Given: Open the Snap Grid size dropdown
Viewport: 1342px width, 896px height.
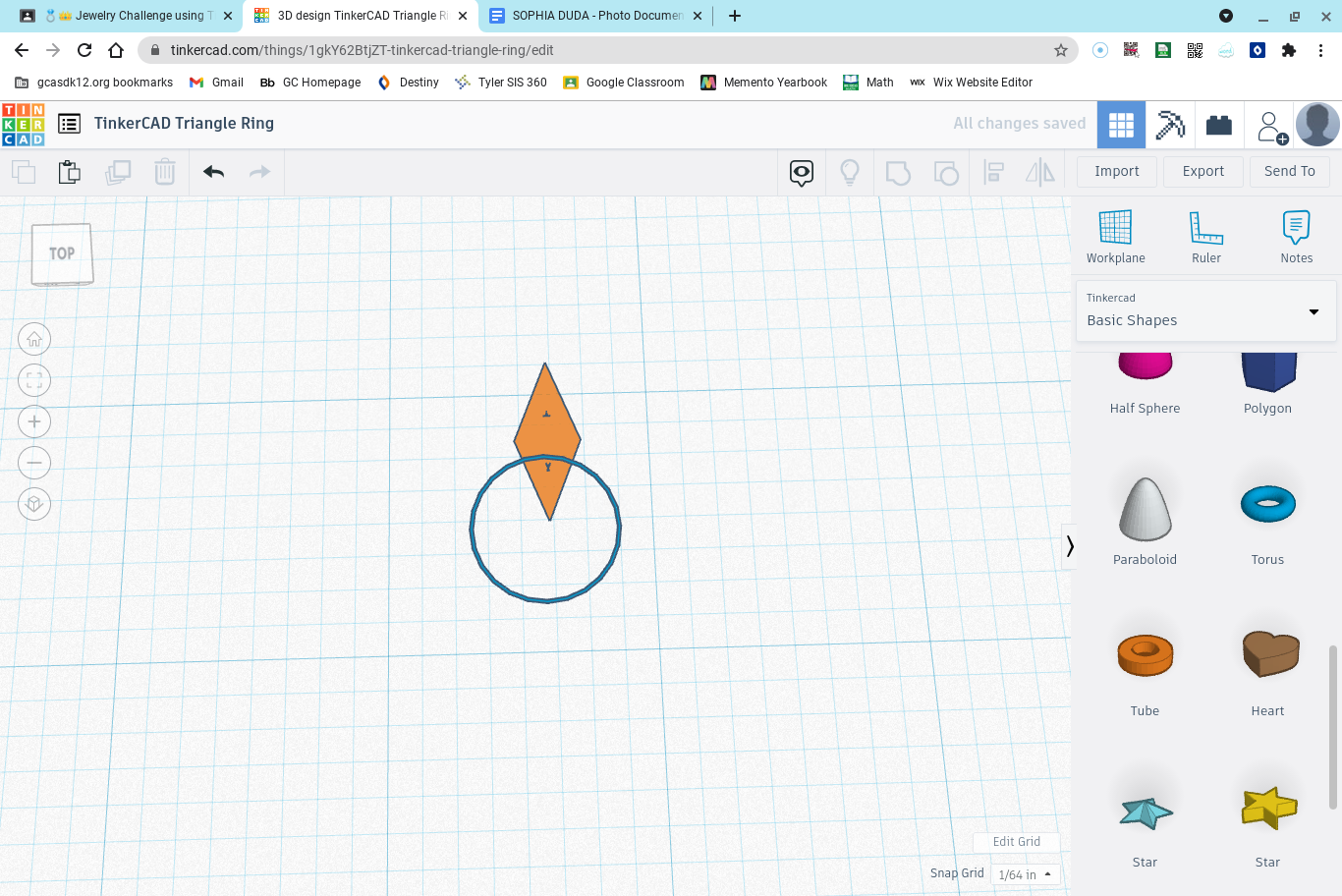Looking at the screenshot, I should pos(1024,873).
